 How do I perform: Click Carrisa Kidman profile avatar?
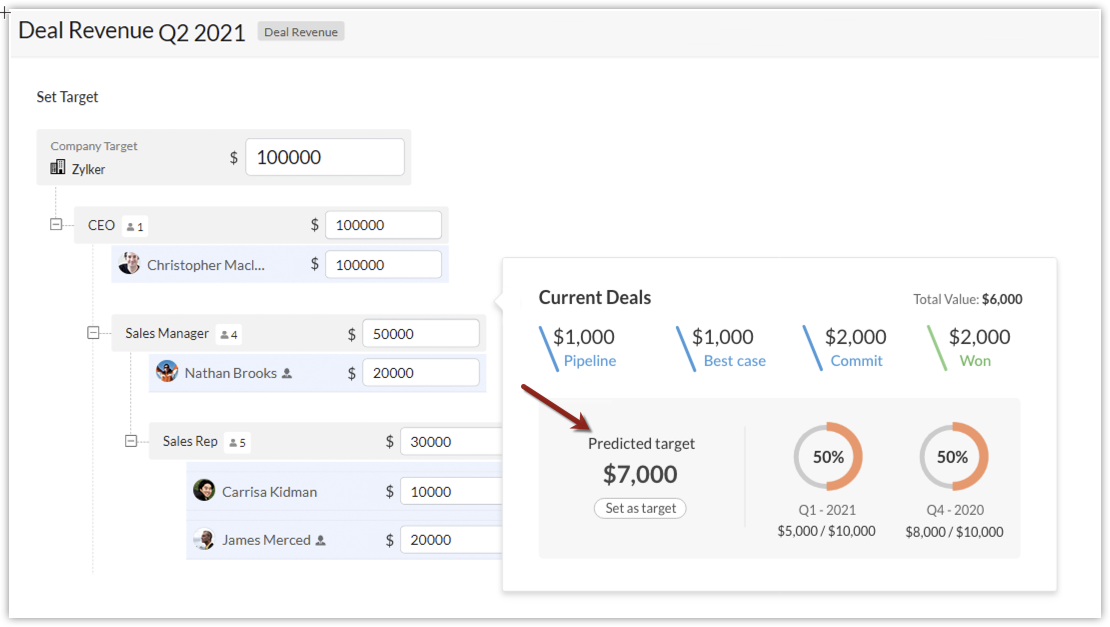click(x=204, y=490)
